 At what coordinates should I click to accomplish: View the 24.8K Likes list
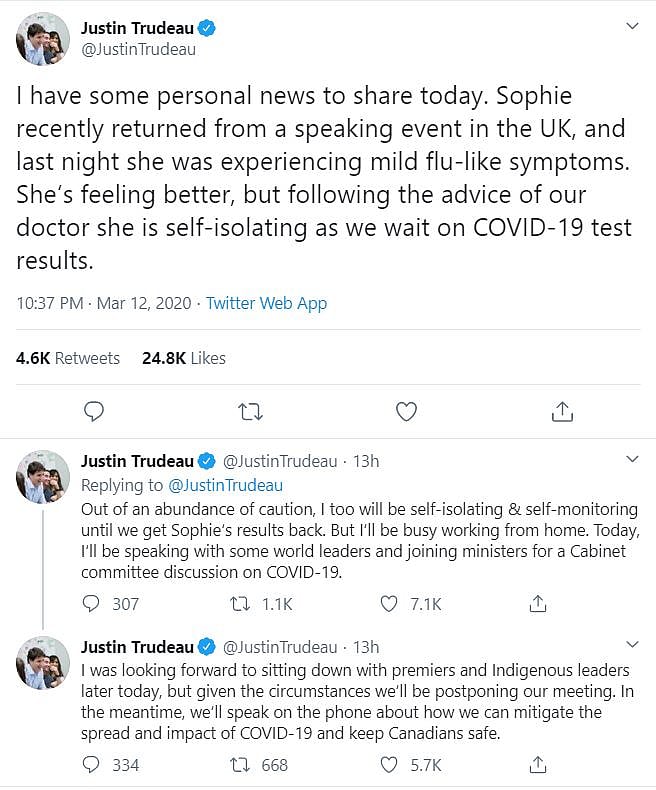(184, 358)
